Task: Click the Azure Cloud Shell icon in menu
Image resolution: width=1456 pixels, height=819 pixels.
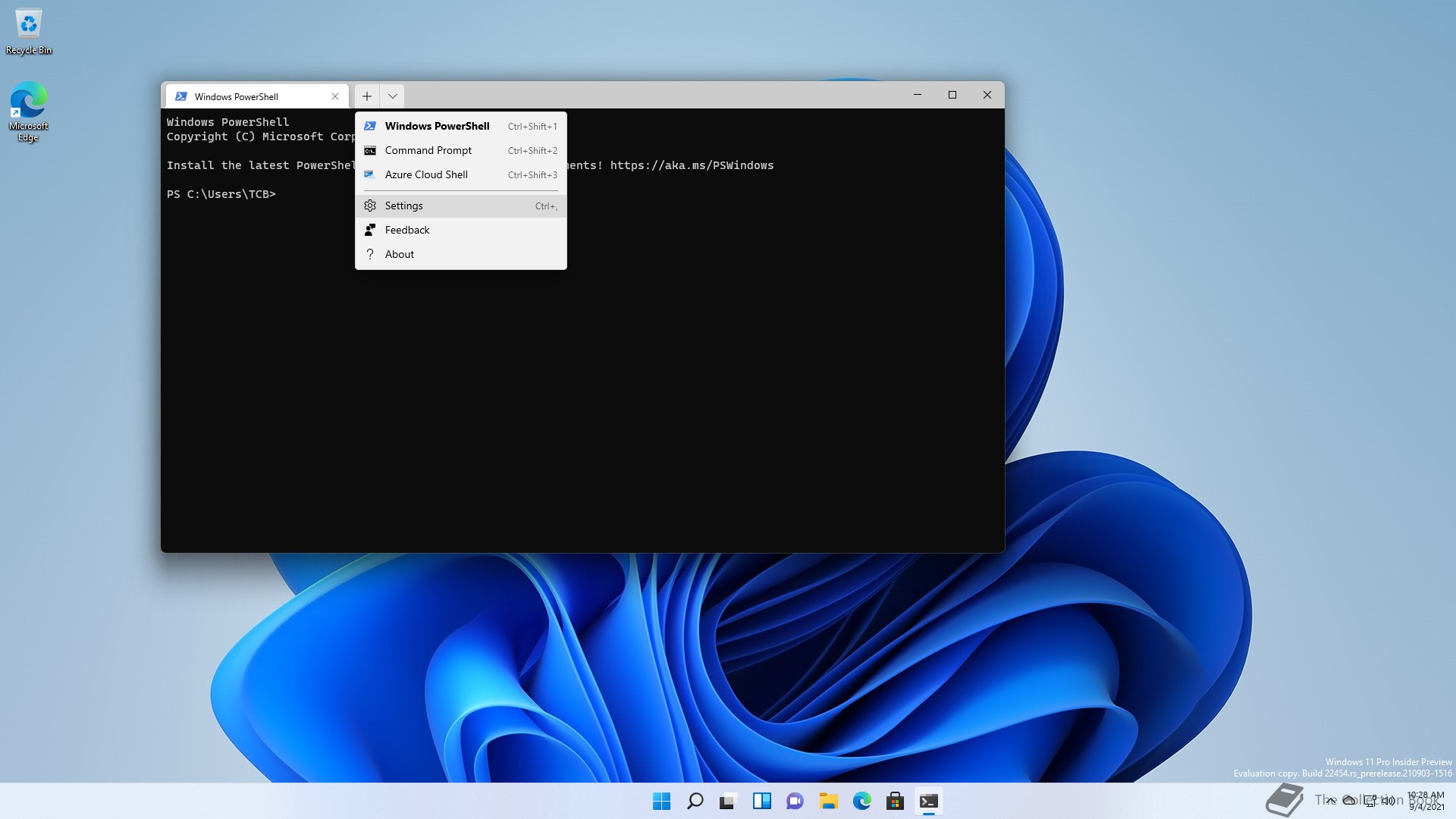Action: (370, 174)
